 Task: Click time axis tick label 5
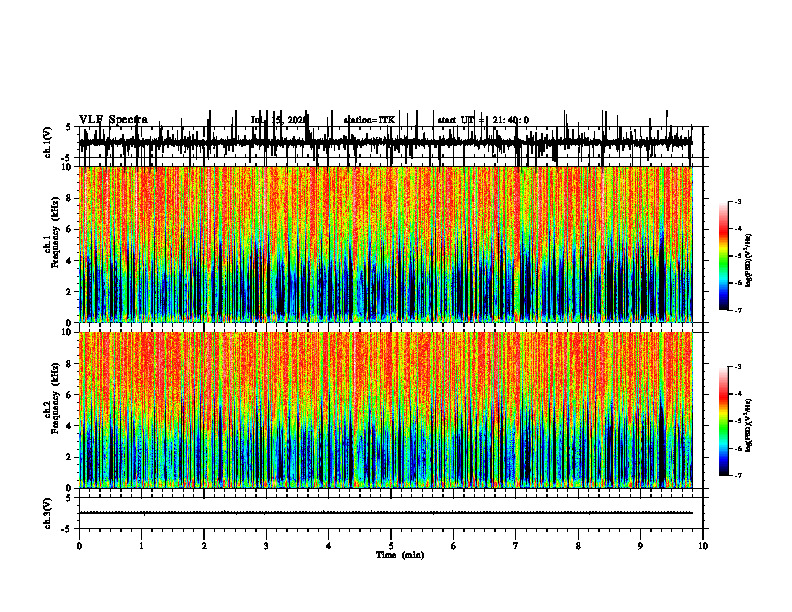391,546
